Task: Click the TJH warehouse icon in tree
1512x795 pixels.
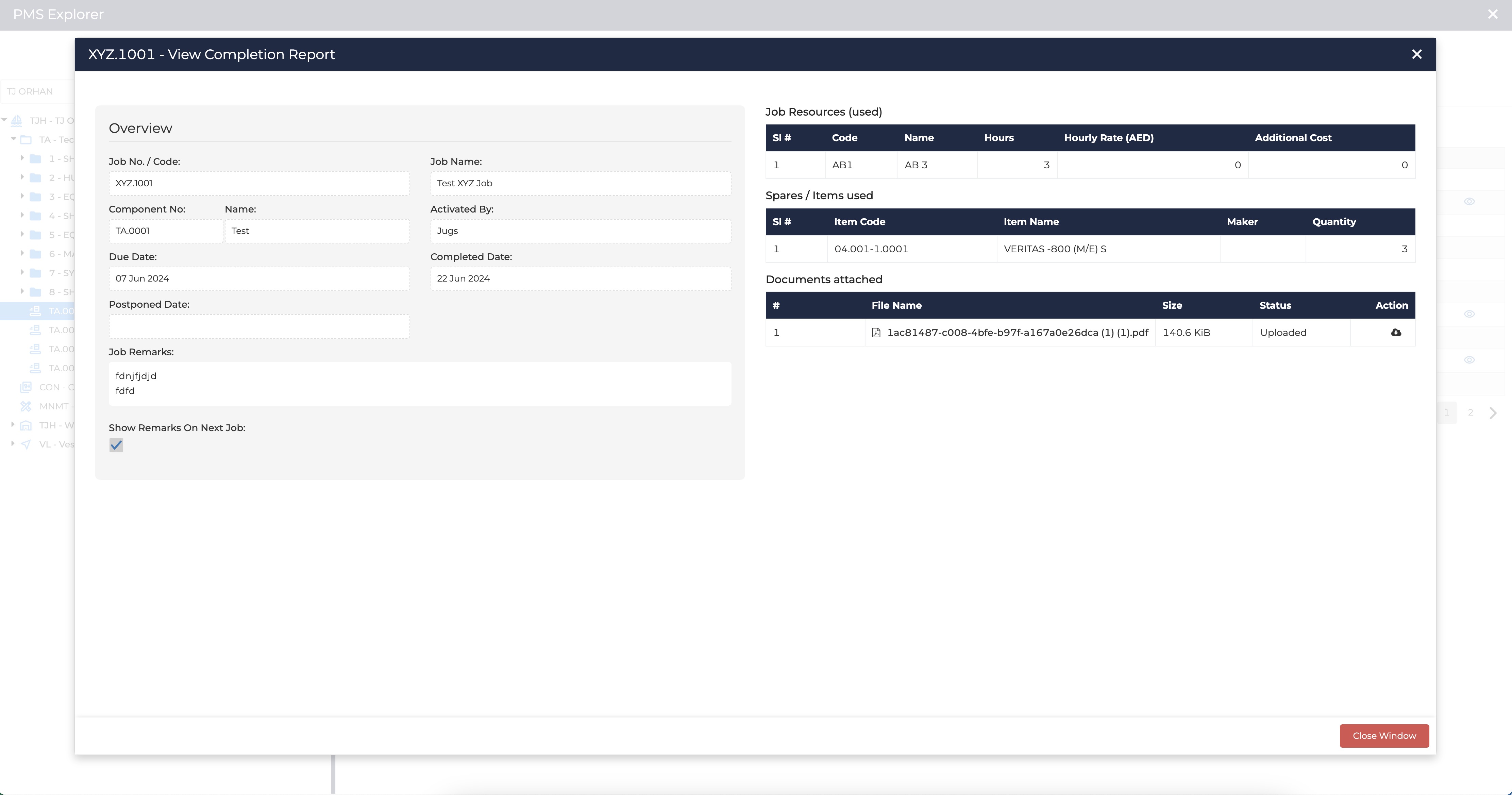Action: (26, 425)
